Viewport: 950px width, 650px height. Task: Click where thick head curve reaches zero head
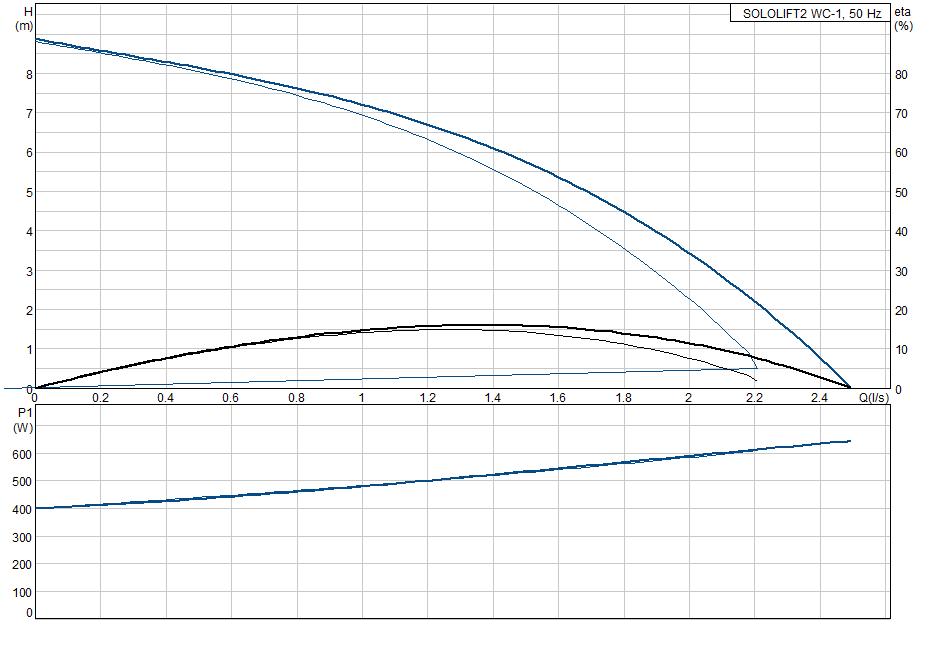click(x=850, y=388)
